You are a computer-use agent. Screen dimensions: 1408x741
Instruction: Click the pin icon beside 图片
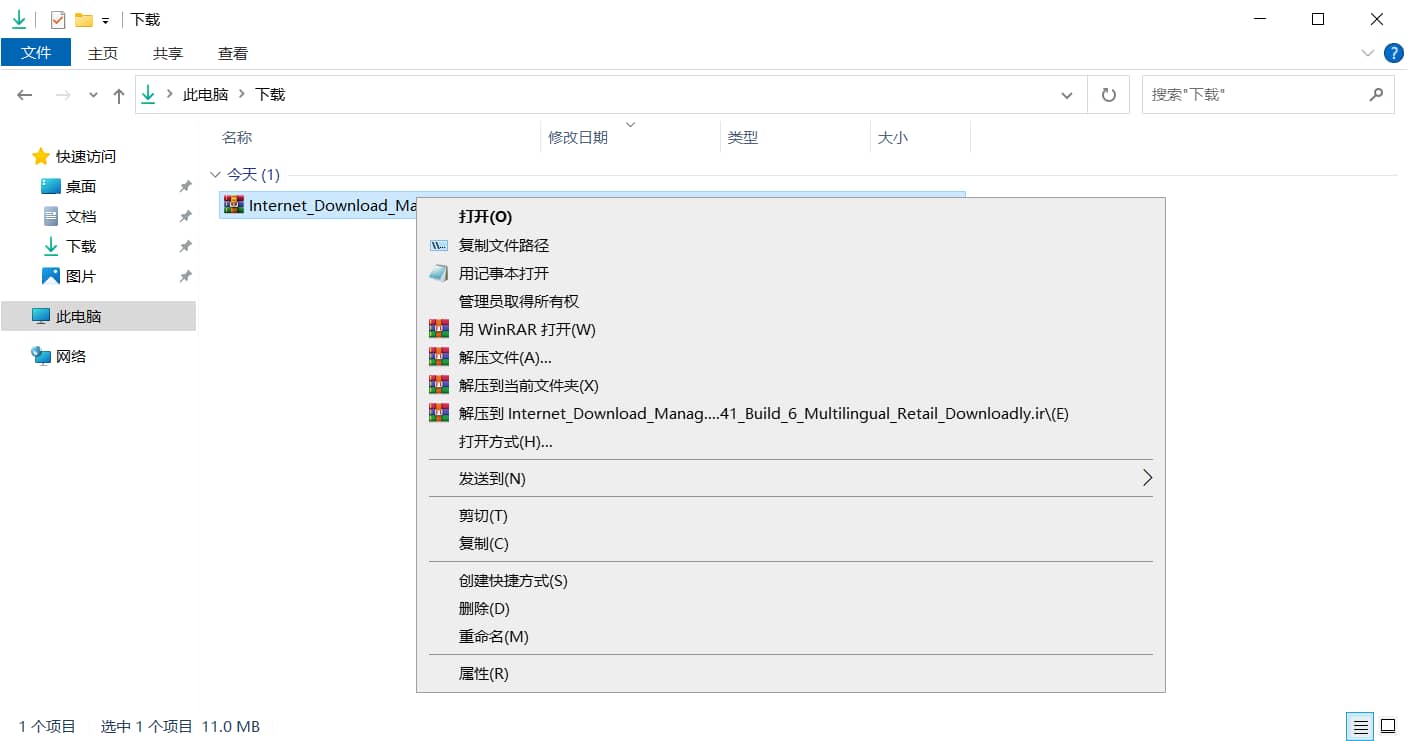pyautogui.click(x=185, y=276)
